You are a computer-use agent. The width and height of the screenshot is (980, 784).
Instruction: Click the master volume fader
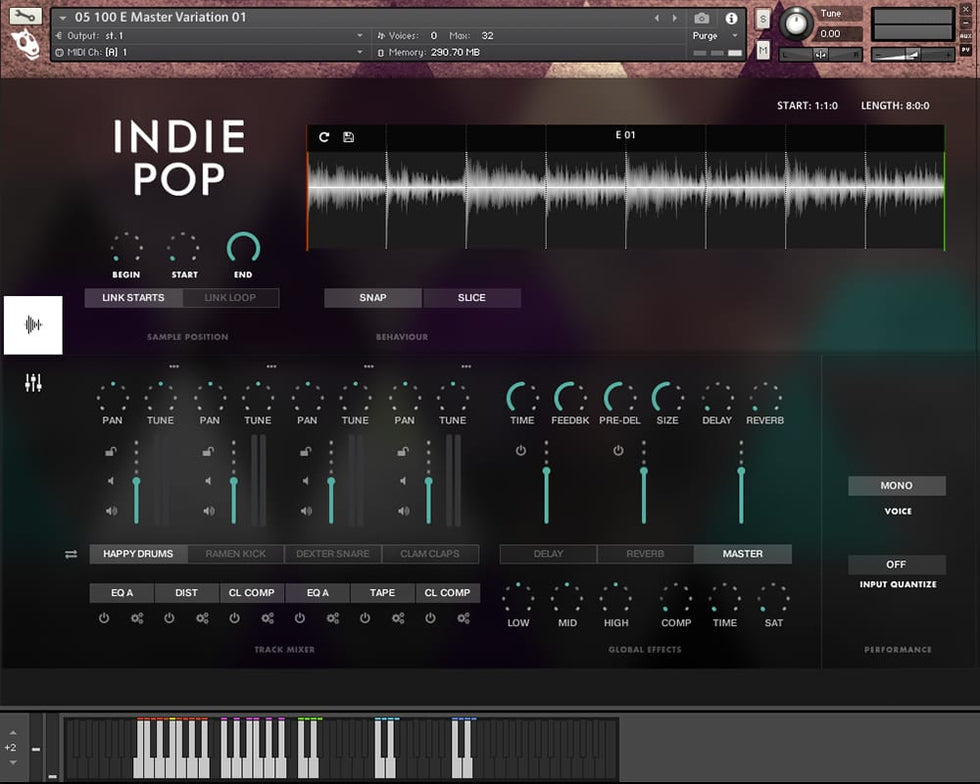click(741, 490)
